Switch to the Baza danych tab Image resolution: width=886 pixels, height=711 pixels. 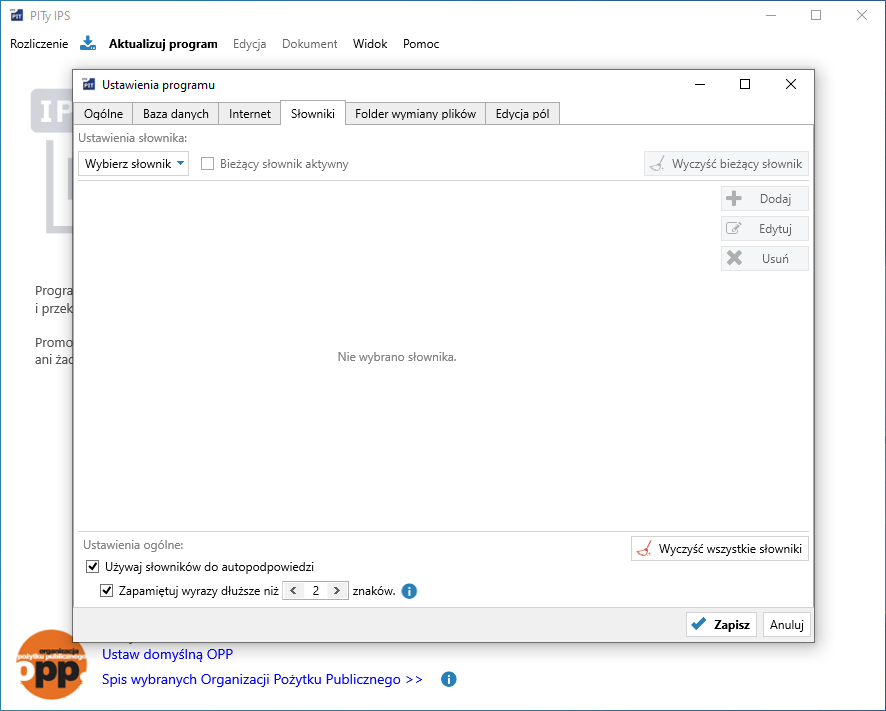point(176,114)
